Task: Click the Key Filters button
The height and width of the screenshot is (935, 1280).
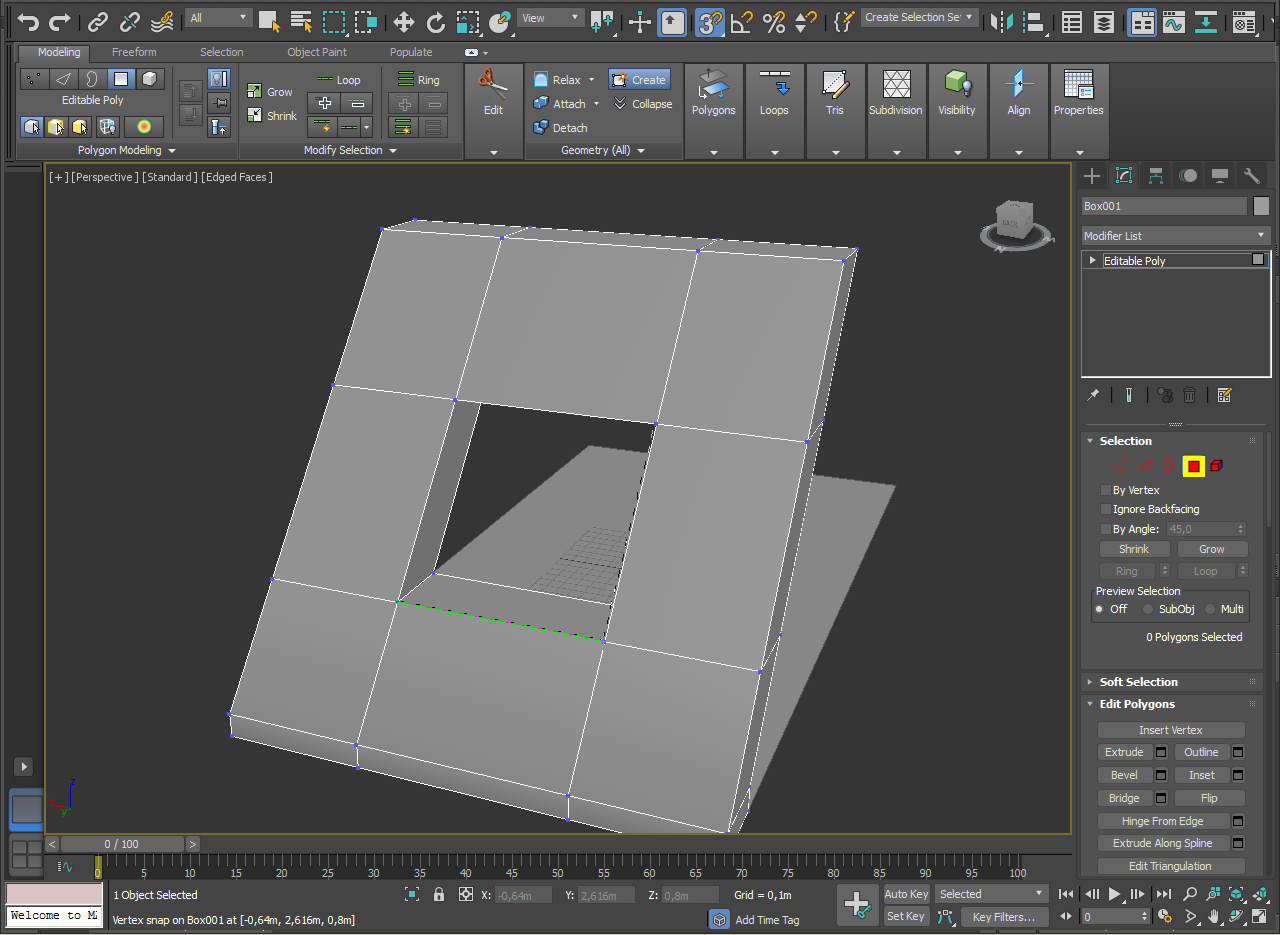Action: point(1004,916)
